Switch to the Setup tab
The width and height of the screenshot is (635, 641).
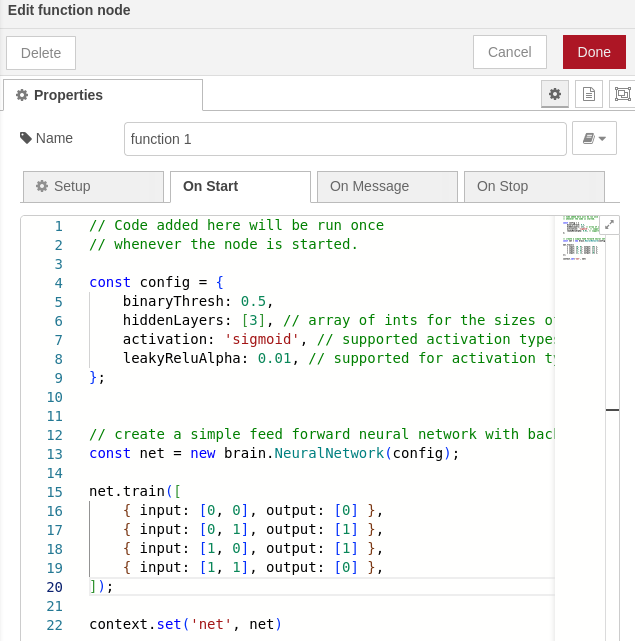[93, 186]
